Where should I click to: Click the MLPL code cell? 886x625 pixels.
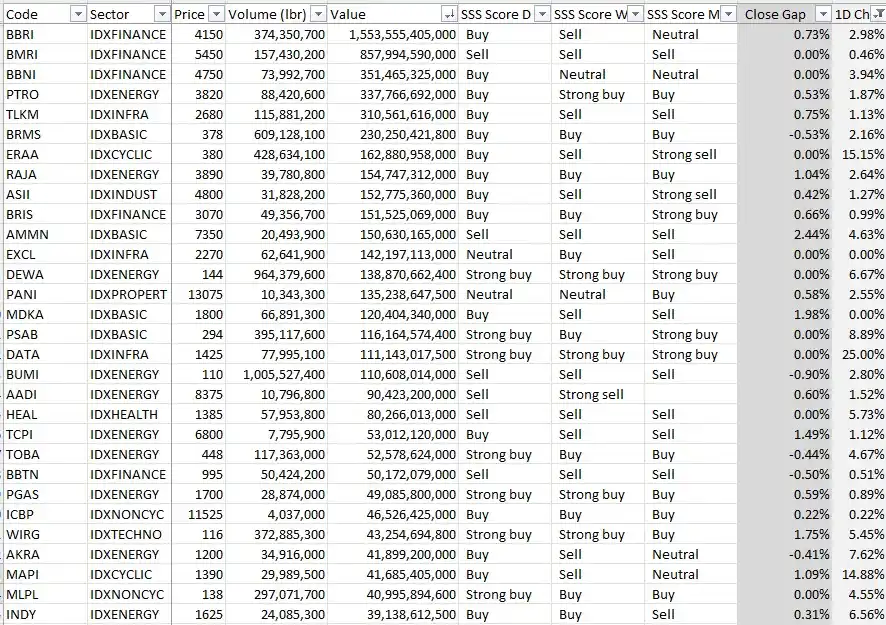[x=45, y=594]
